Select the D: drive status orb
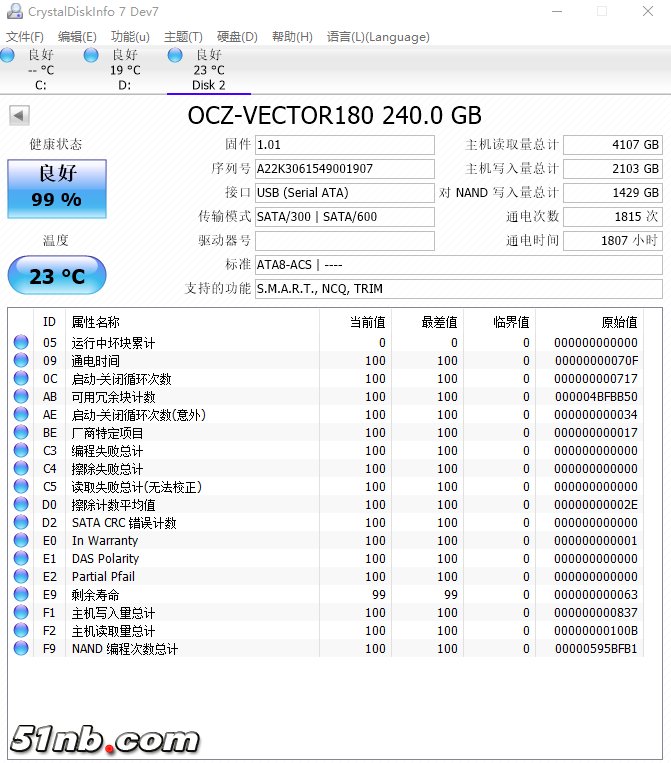The height and width of the screenshot is (763, 671). pyautogui.click(x=92, y=55)
